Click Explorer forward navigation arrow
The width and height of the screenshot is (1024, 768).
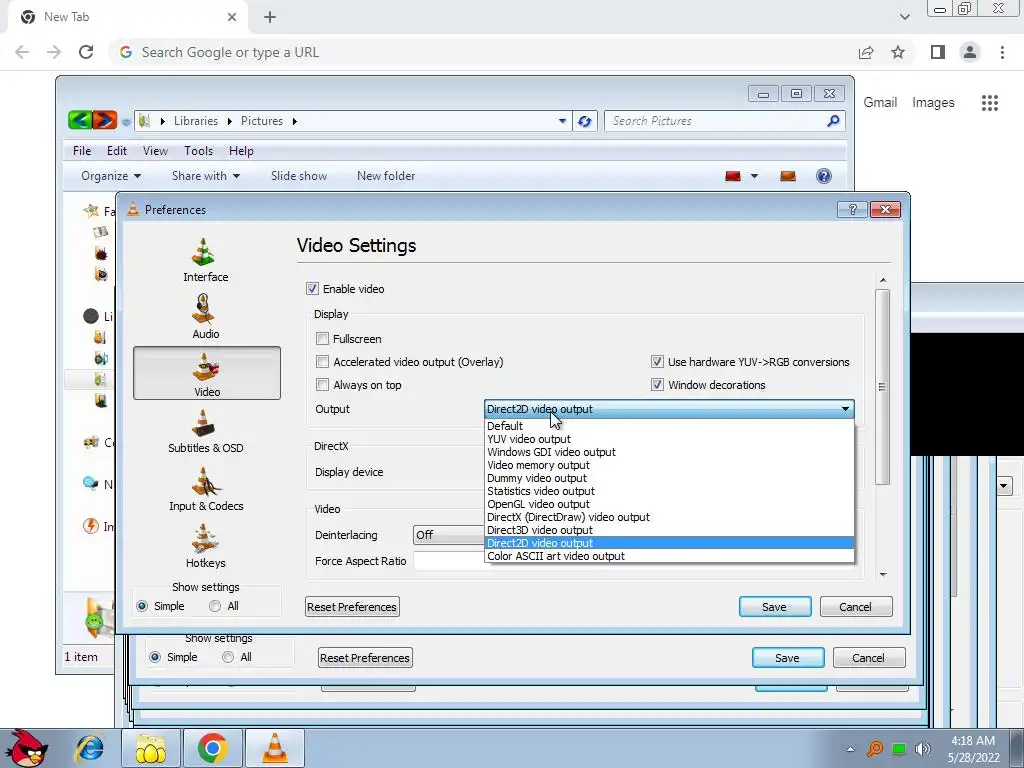pos(104,120)
